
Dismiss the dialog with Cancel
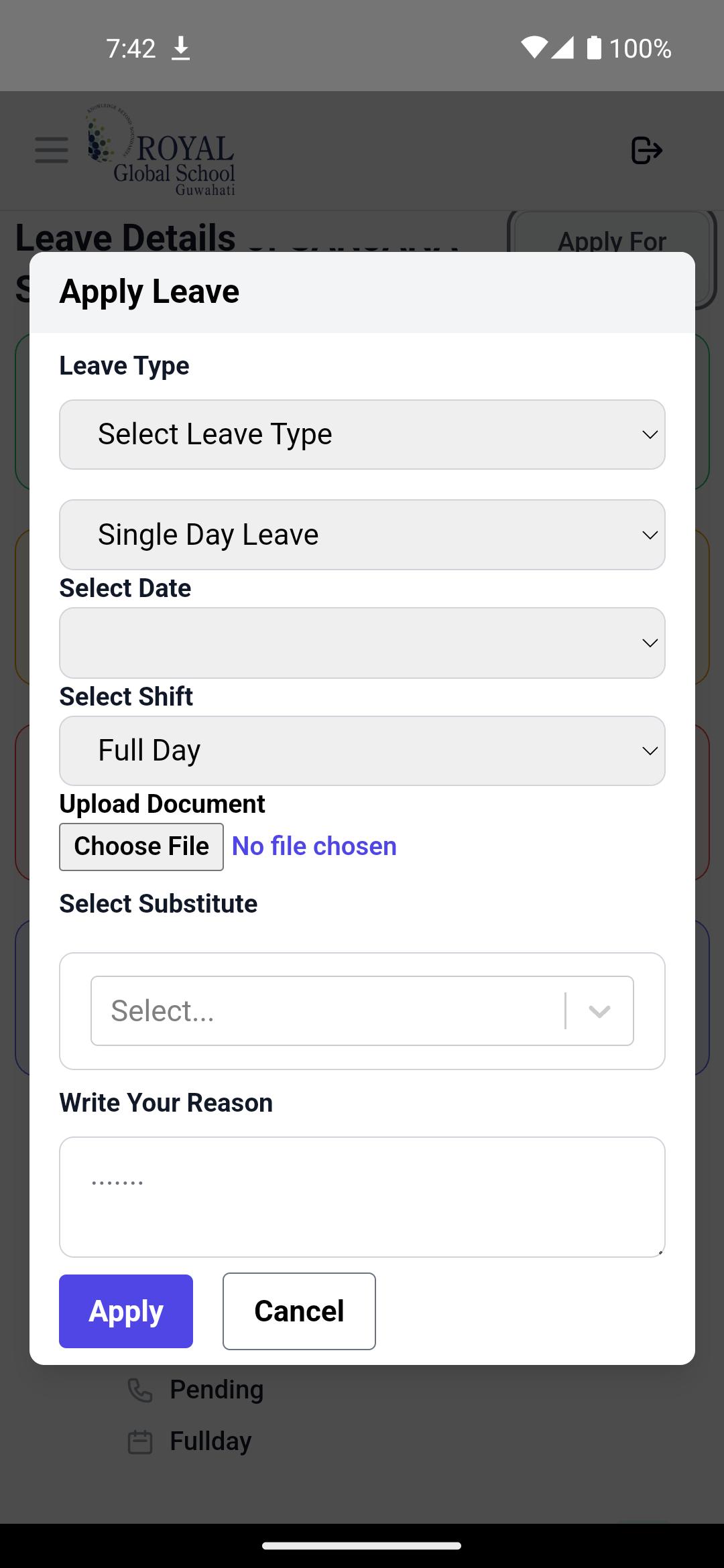coord(299,1311)
